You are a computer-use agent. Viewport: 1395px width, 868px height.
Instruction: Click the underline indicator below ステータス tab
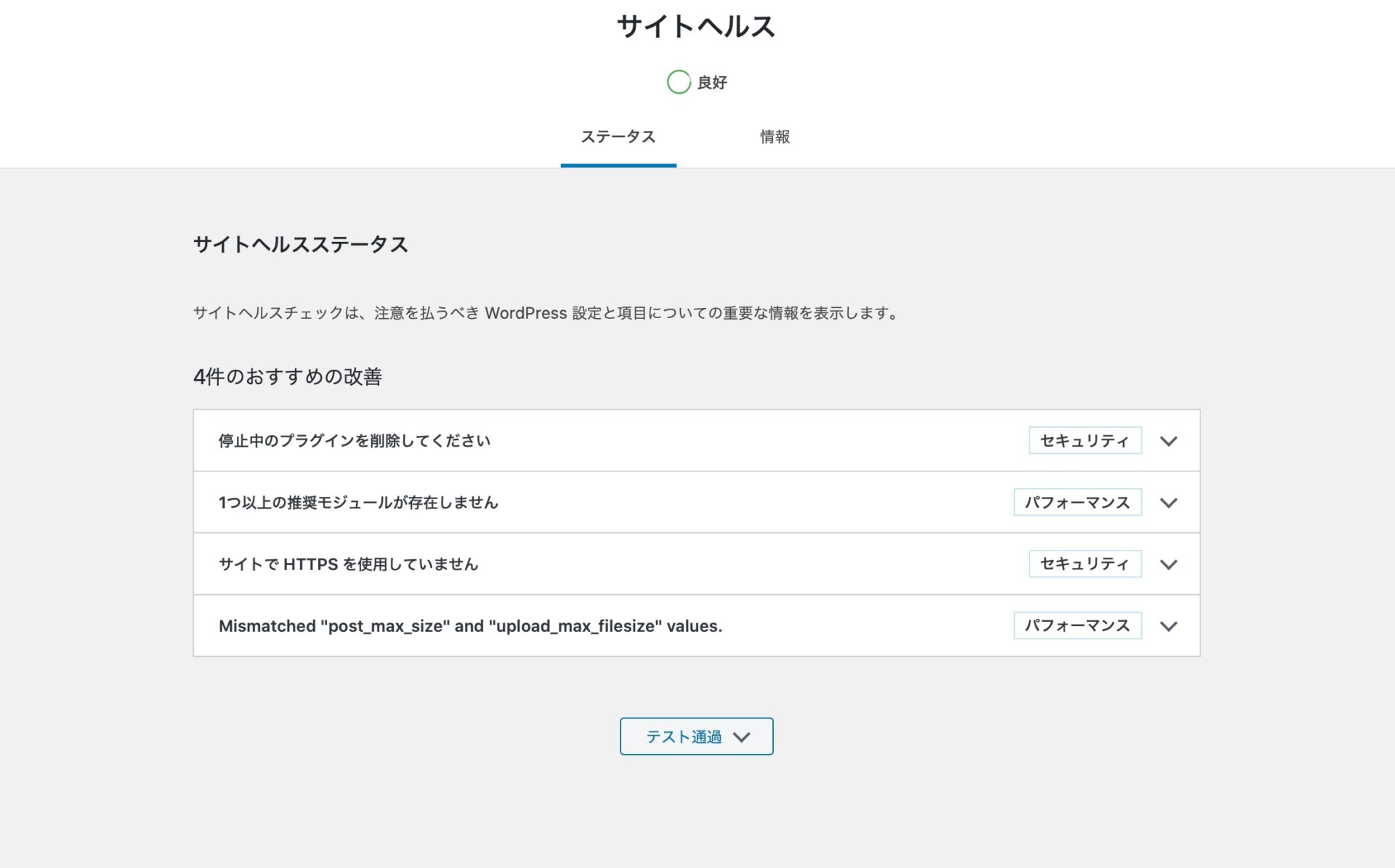(618, 166)
